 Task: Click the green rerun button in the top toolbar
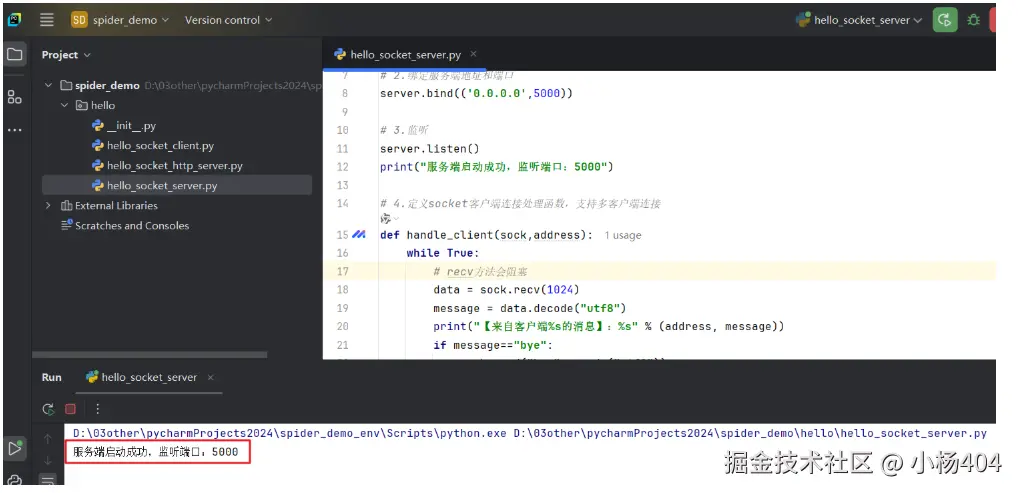point(945,19)
